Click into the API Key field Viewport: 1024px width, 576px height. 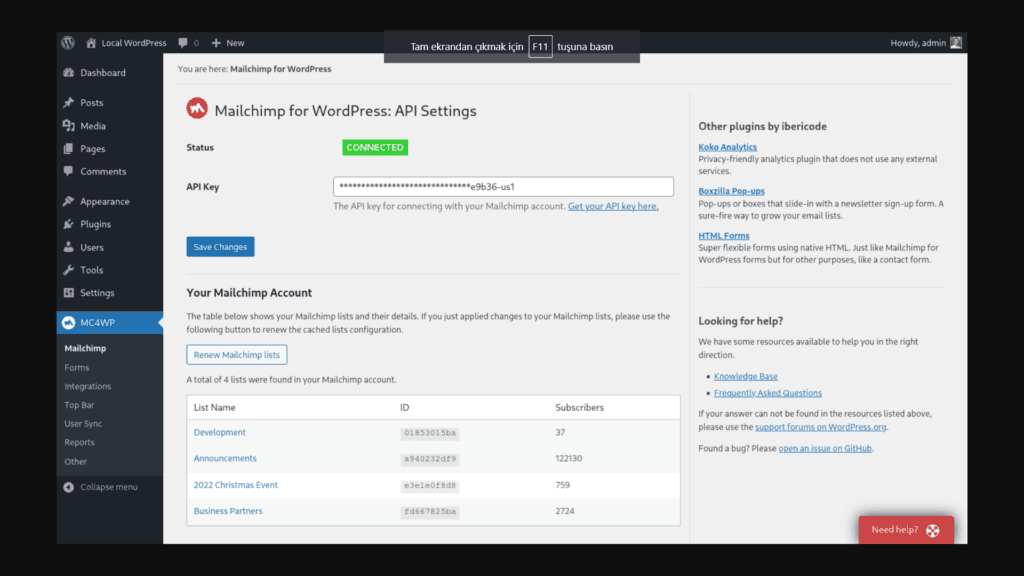(x=503, y=187)
